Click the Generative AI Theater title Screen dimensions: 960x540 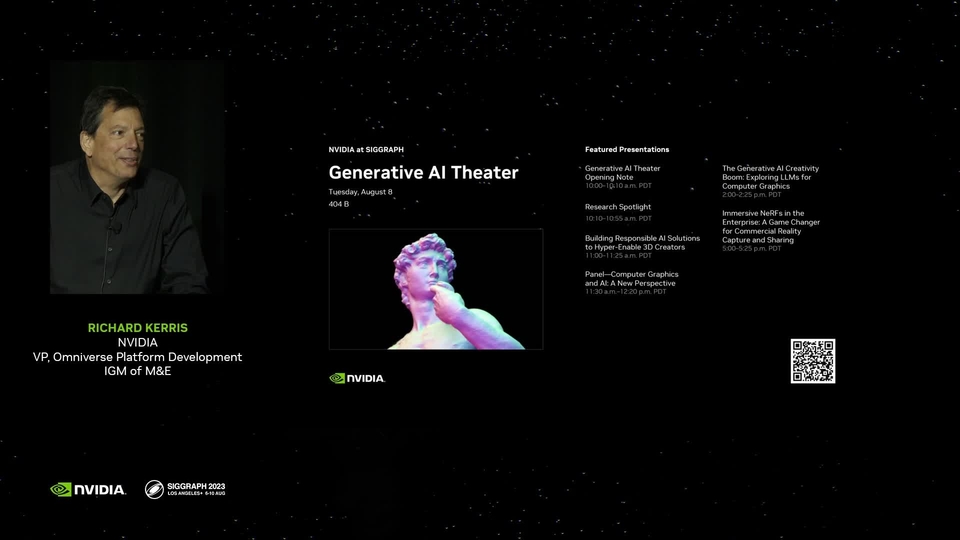click(x=424, y=173)
